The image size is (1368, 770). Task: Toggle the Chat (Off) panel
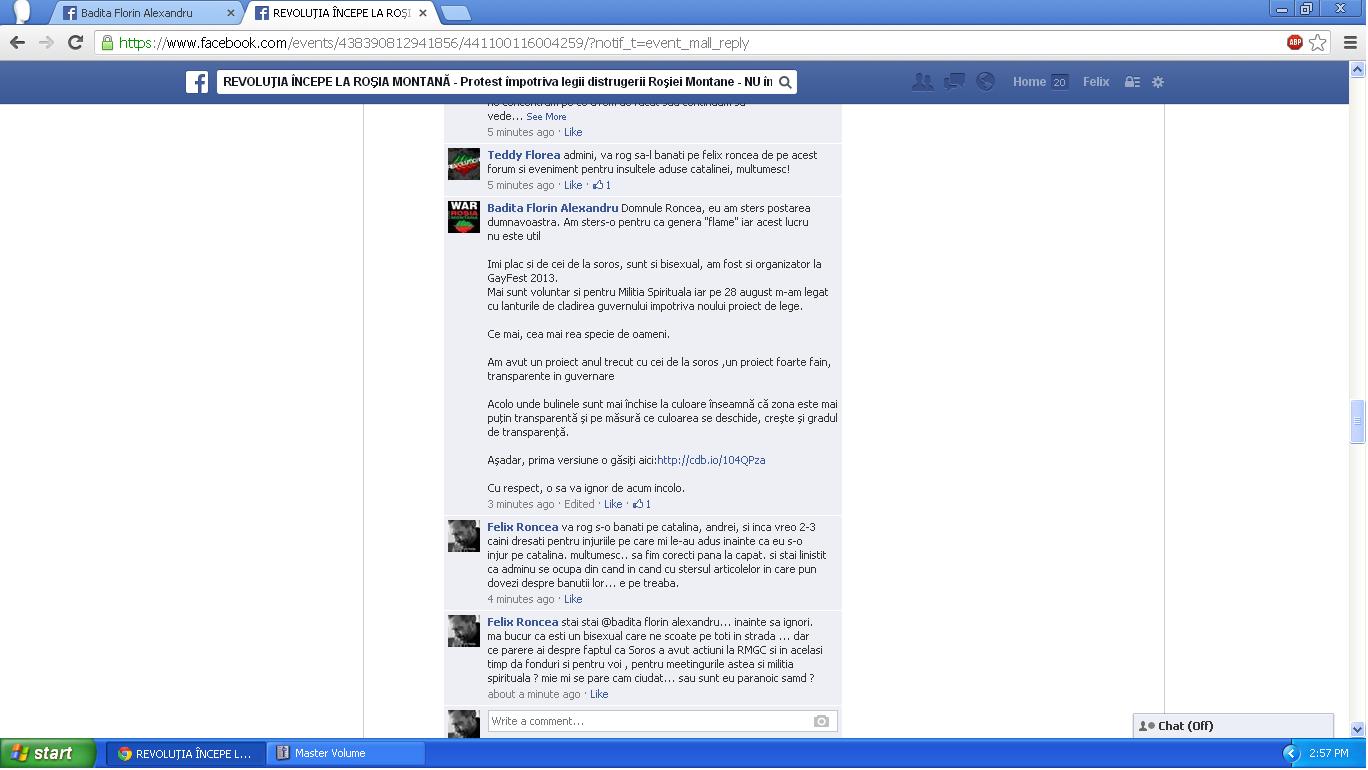click(1232, 726)
